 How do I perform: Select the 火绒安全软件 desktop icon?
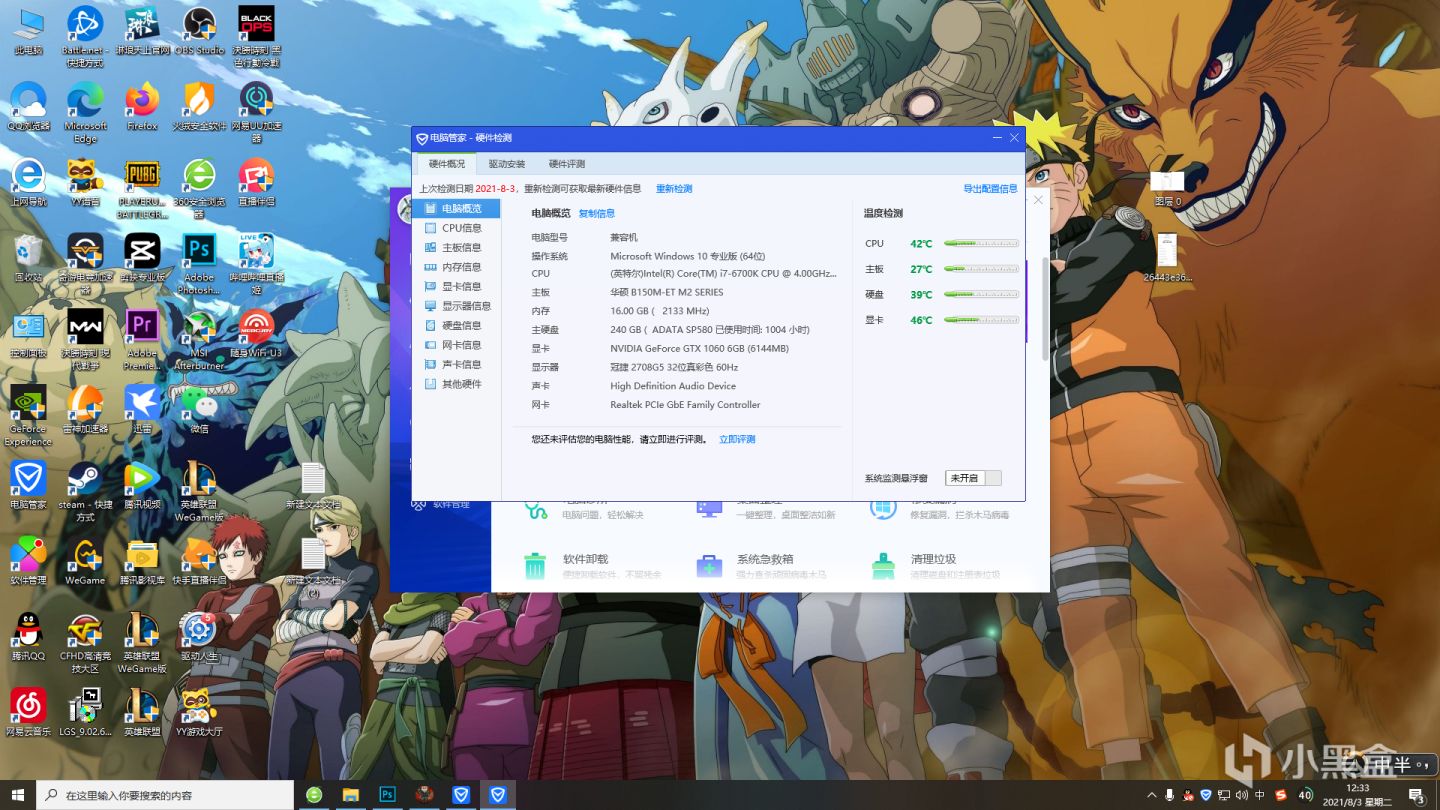(x=199, y=107)
